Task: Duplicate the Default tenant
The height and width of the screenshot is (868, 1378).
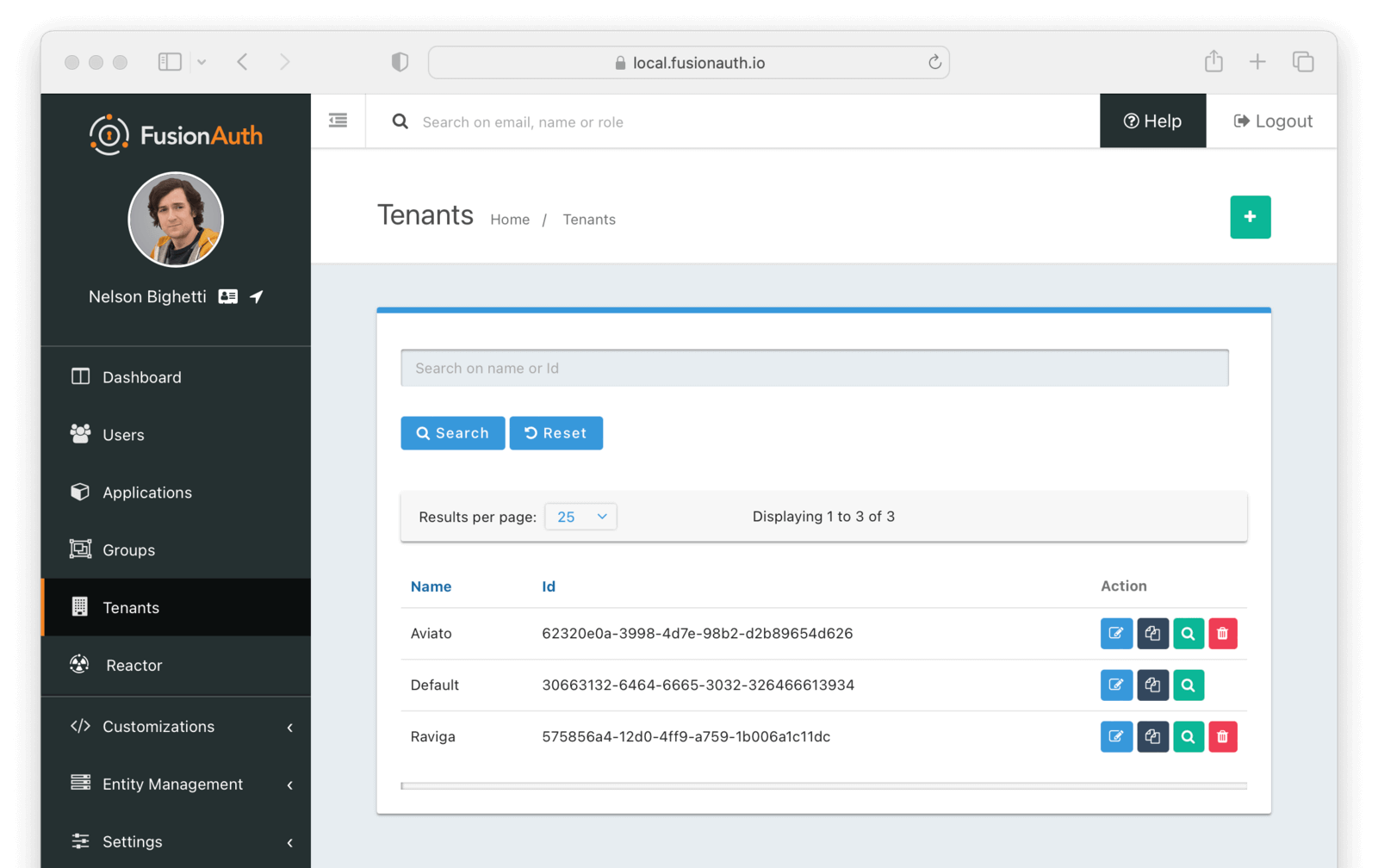Action: coord(1152,685)
